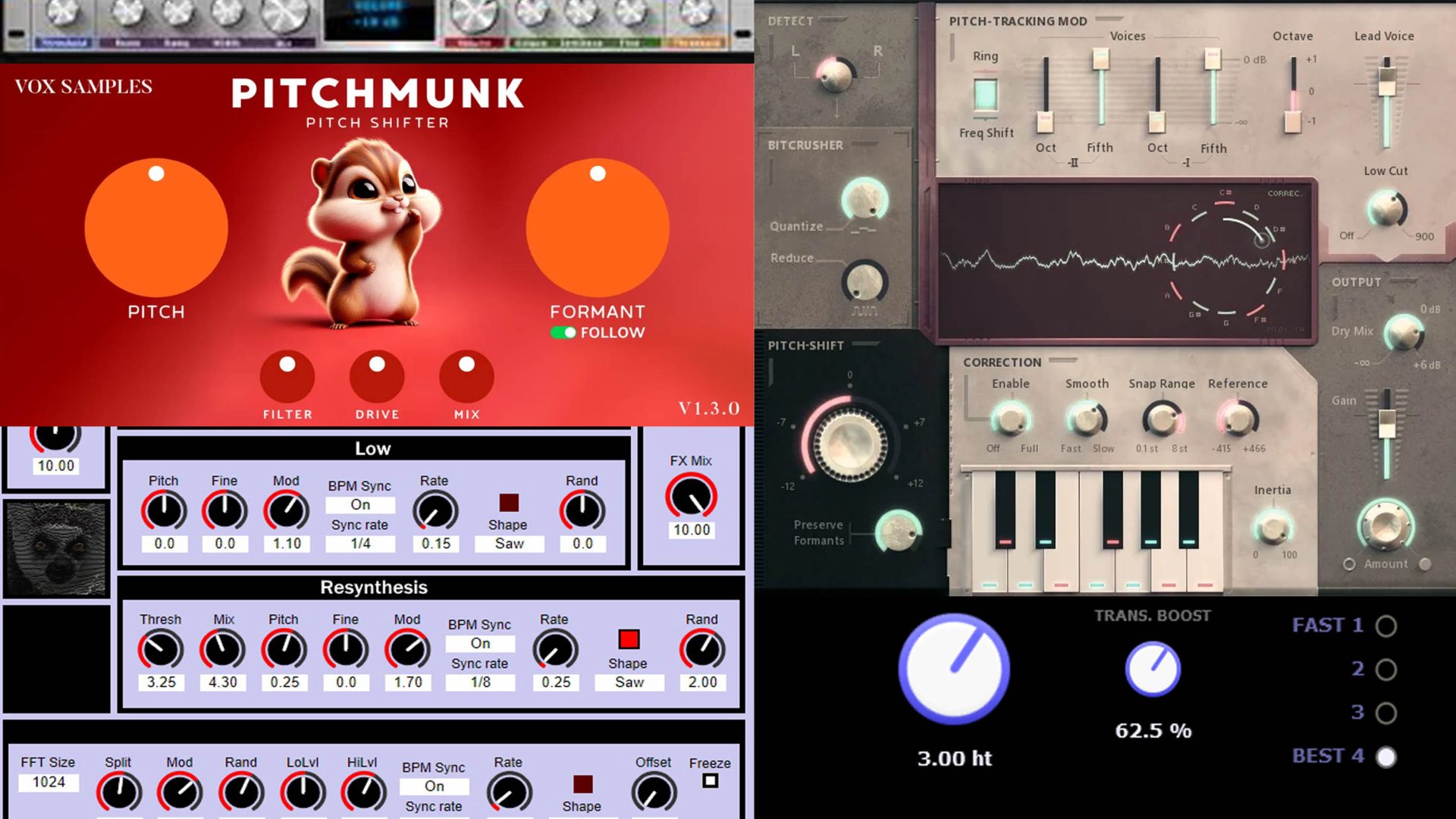Click the red DRIVE knob

(x=377, y=377)
